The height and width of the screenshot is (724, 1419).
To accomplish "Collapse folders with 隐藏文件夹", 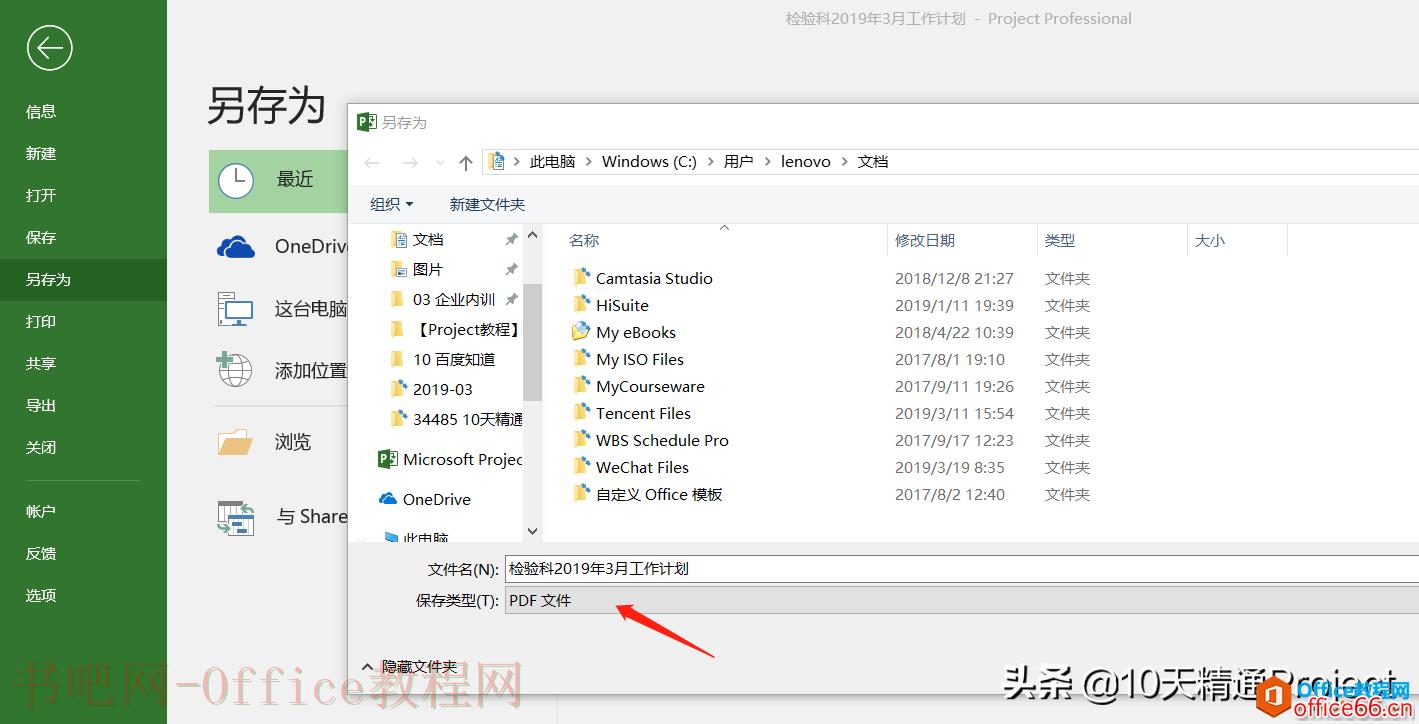I will [409, 667].
